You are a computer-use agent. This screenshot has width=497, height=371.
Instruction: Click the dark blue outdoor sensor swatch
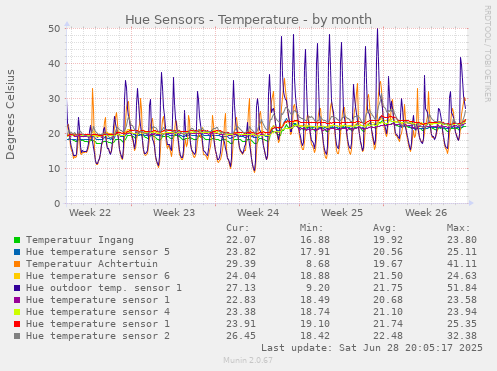17,288
